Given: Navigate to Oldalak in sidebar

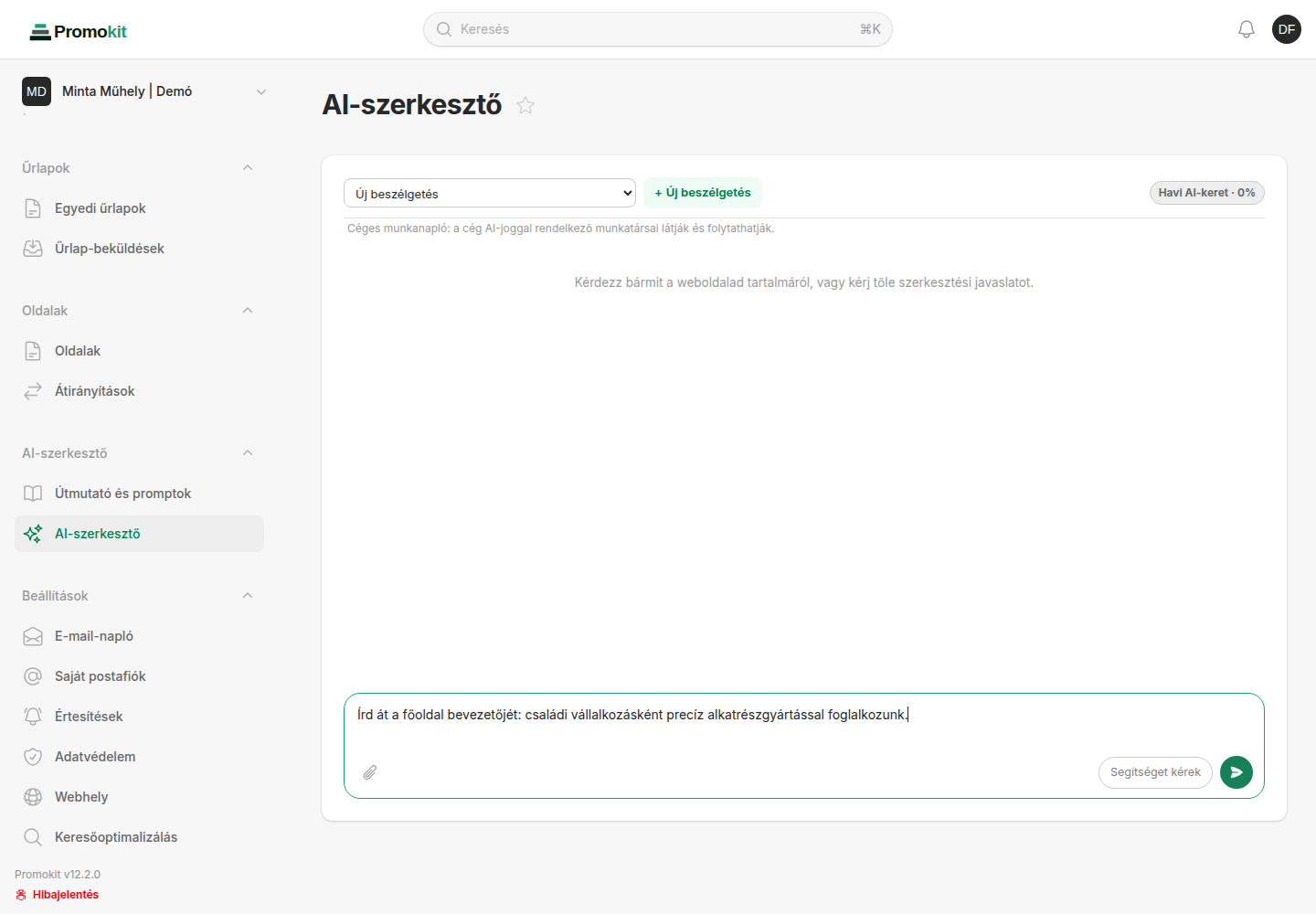Looking at the screenshot, I should click(139, 351).
